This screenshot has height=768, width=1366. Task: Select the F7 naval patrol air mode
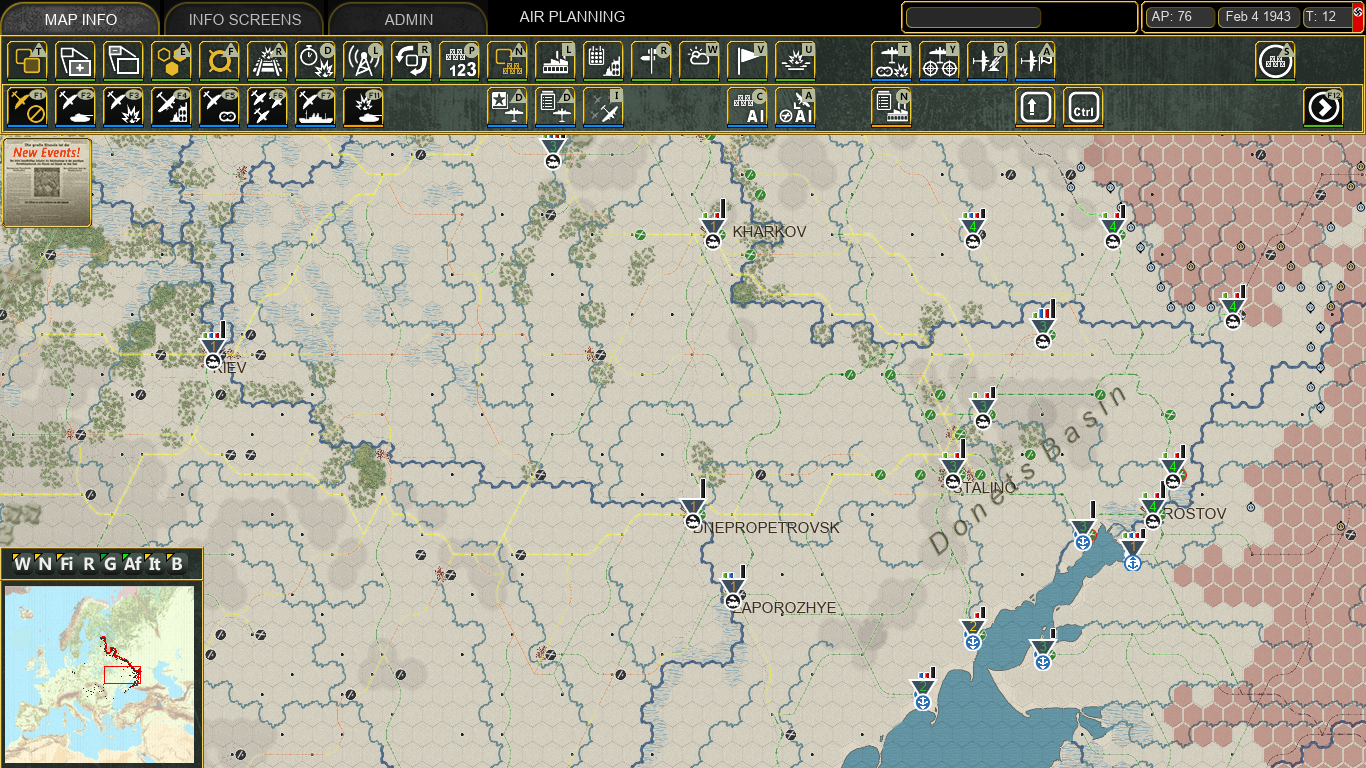click(x=315, y=107)
